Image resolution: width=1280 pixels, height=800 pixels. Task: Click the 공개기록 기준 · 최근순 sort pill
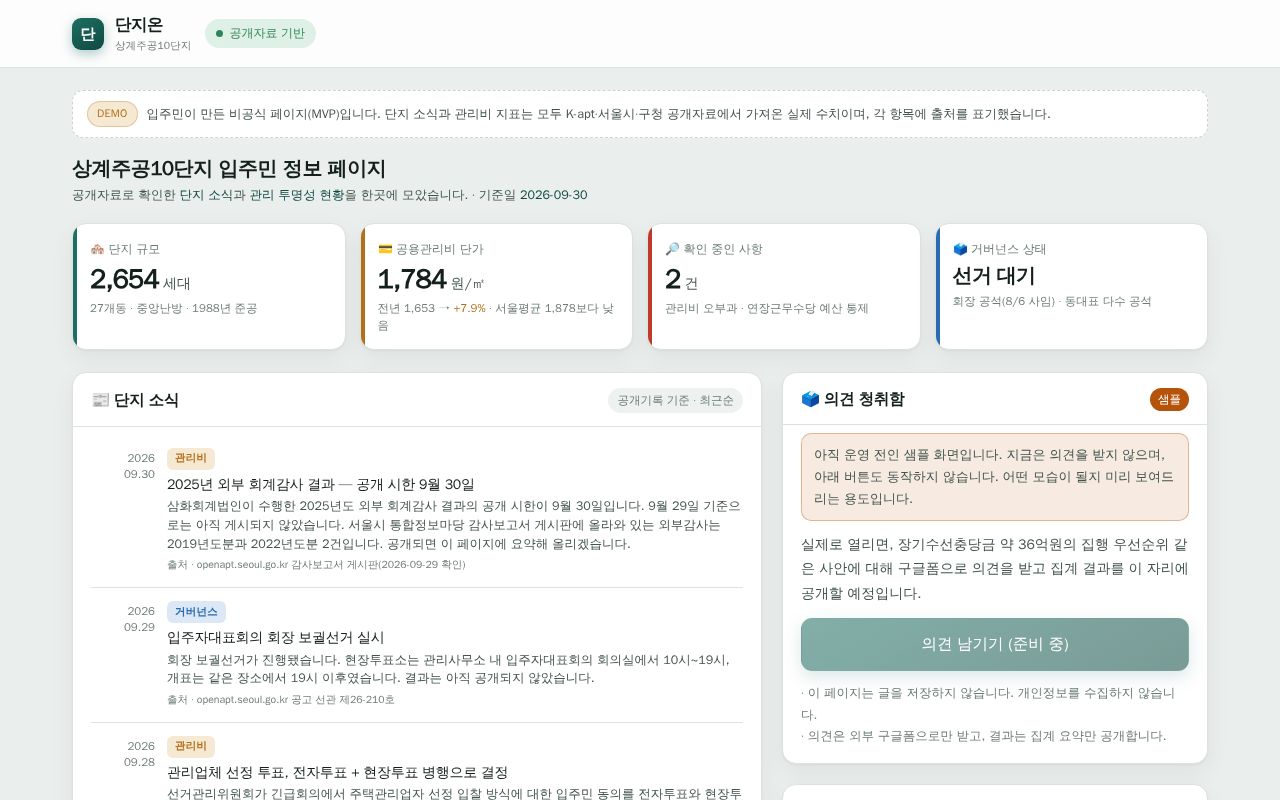pos(675,400)
